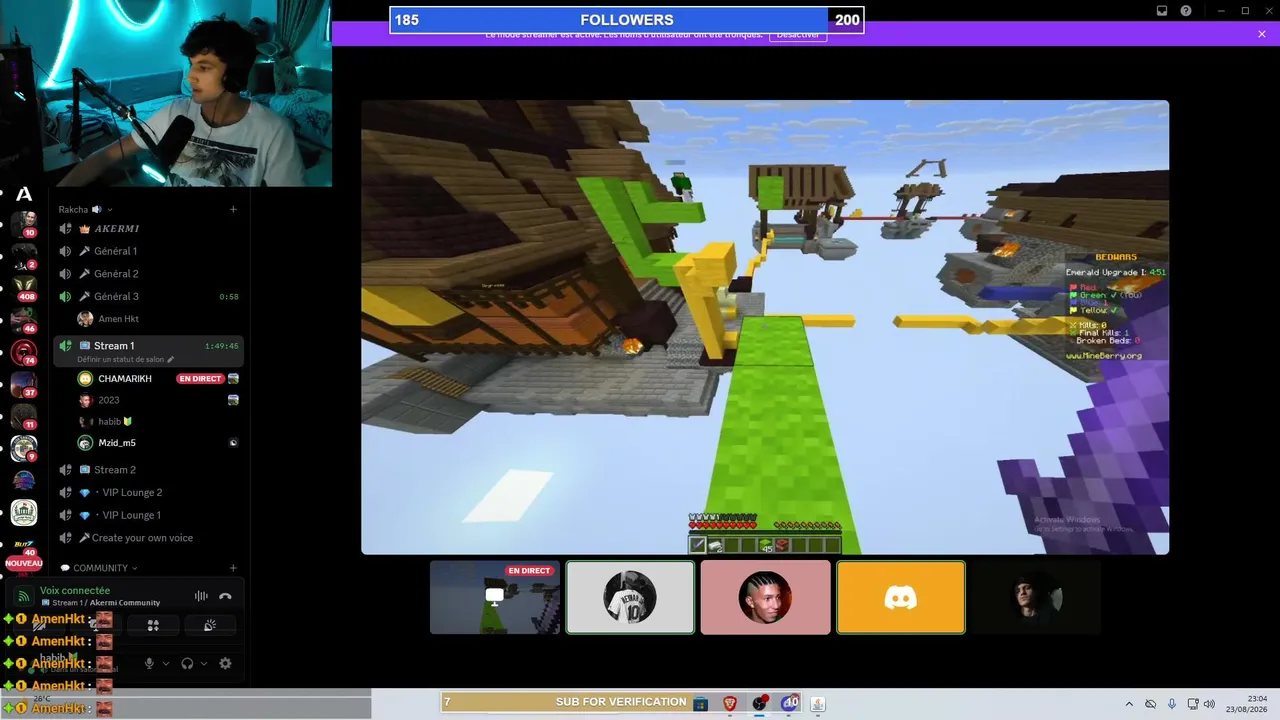
Task: Add a channel to COMMUNITY category
Action: click(x=233, y=568)
